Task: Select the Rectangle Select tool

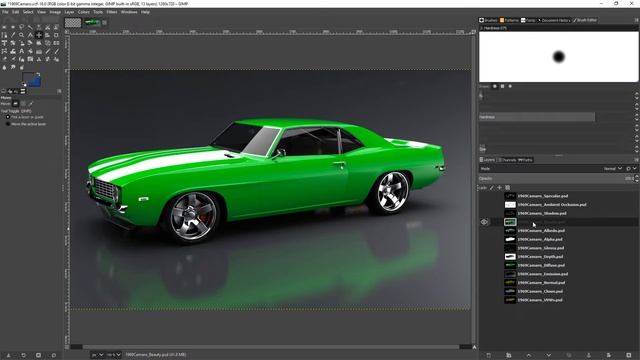Action: click(x=4, y=27)
